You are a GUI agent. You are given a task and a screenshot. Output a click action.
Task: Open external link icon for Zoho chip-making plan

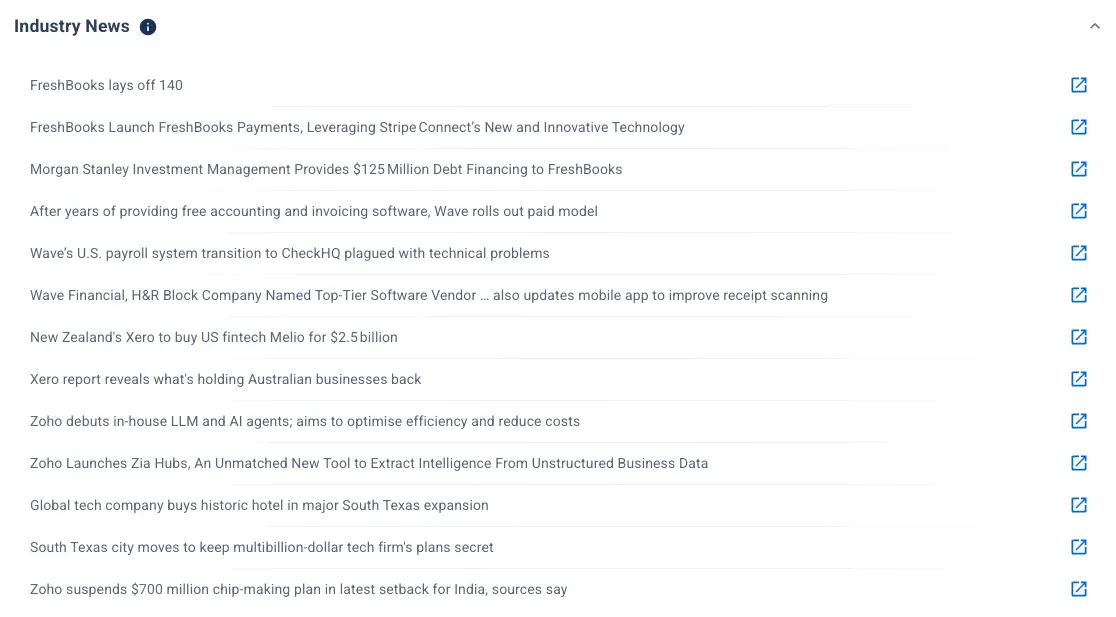[x=1079, y=589]
